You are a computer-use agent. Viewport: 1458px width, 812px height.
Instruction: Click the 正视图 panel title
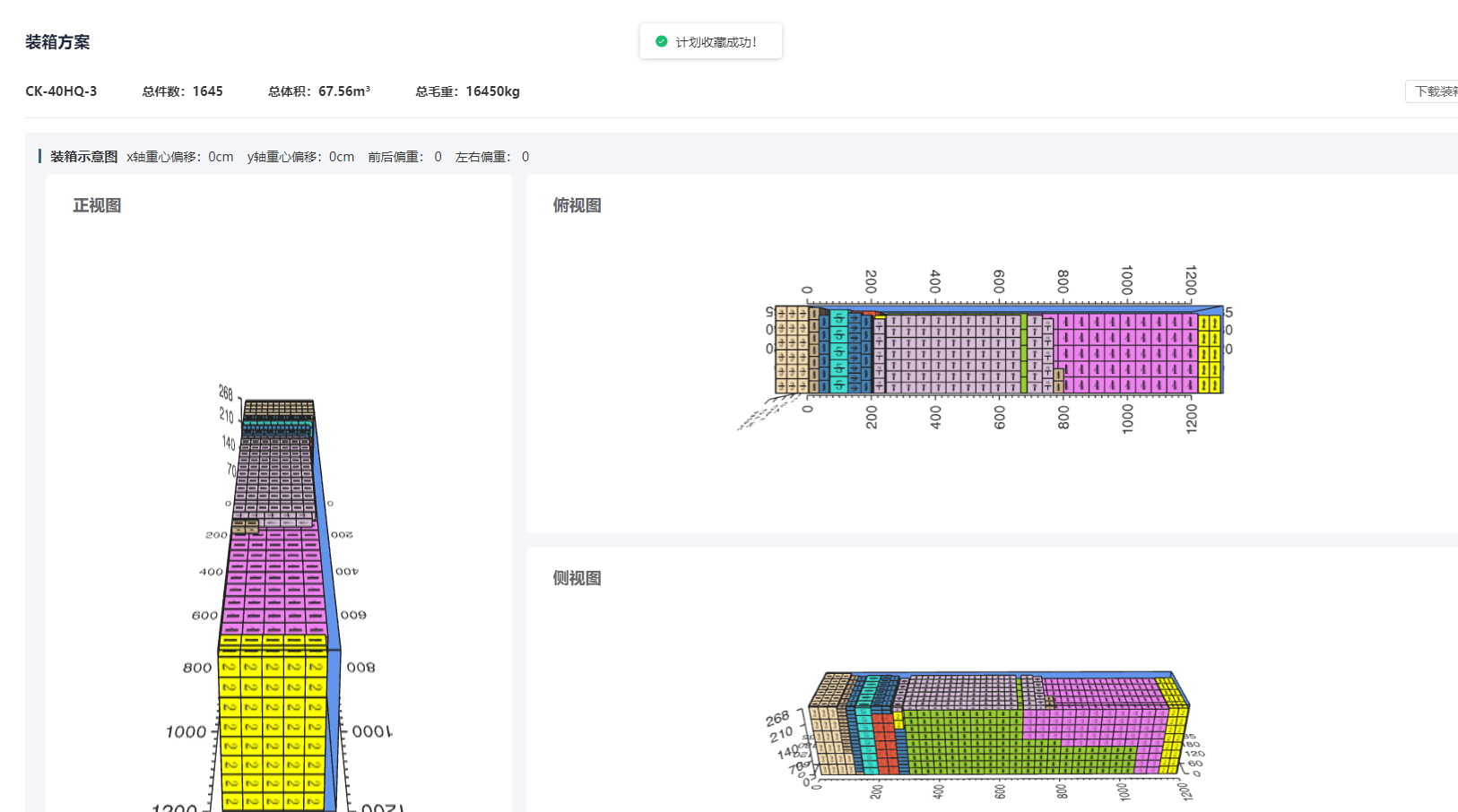tap(97, 205)
